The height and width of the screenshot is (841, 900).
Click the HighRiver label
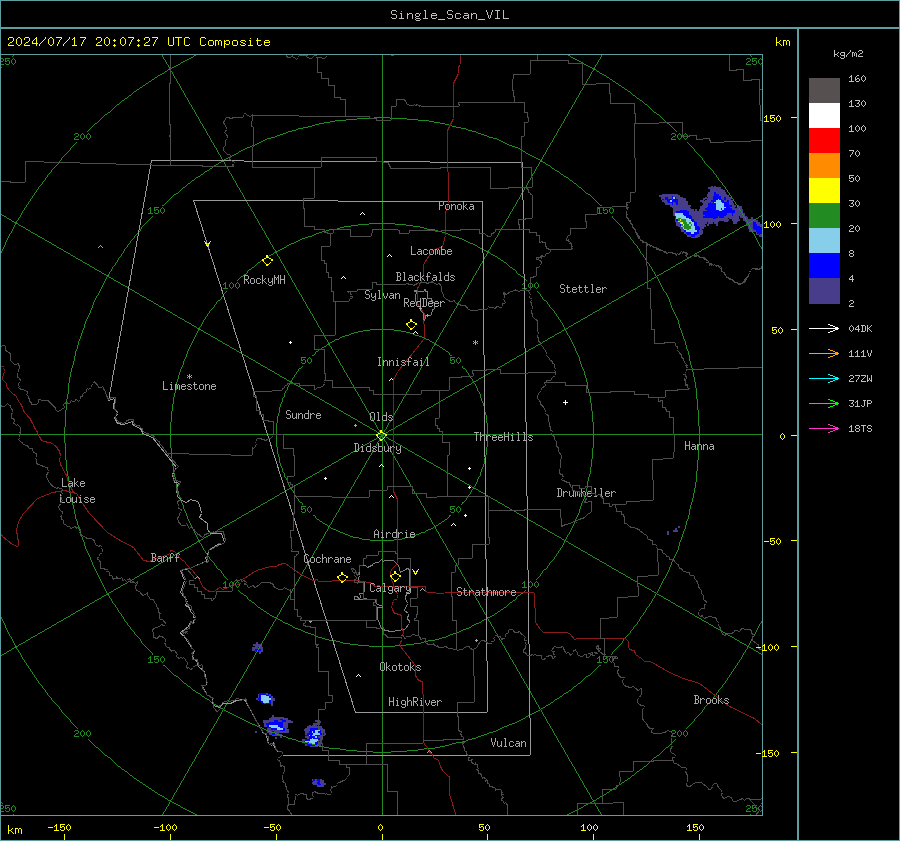click(x=415, y=702)
